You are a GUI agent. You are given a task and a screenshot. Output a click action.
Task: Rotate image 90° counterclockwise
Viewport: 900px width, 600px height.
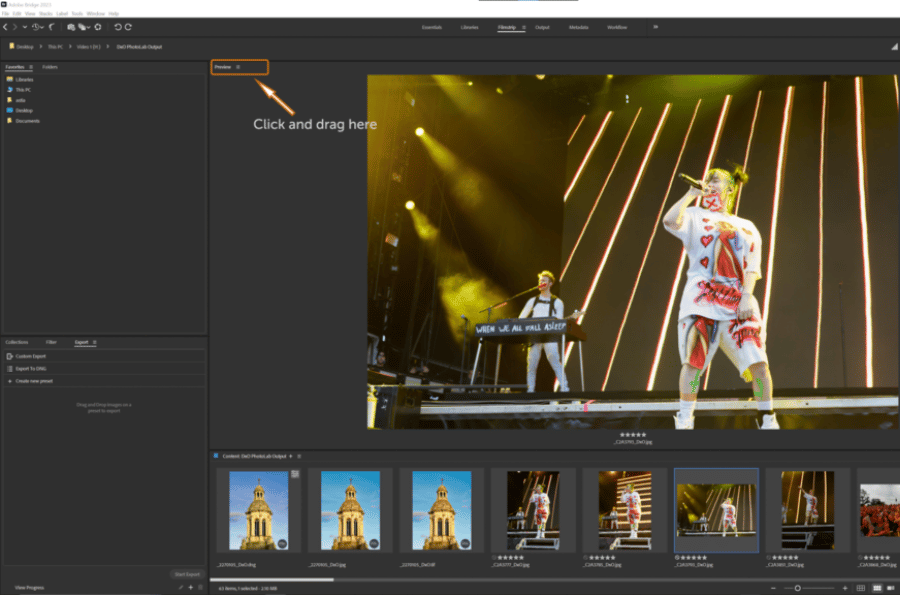coord(117,27)
